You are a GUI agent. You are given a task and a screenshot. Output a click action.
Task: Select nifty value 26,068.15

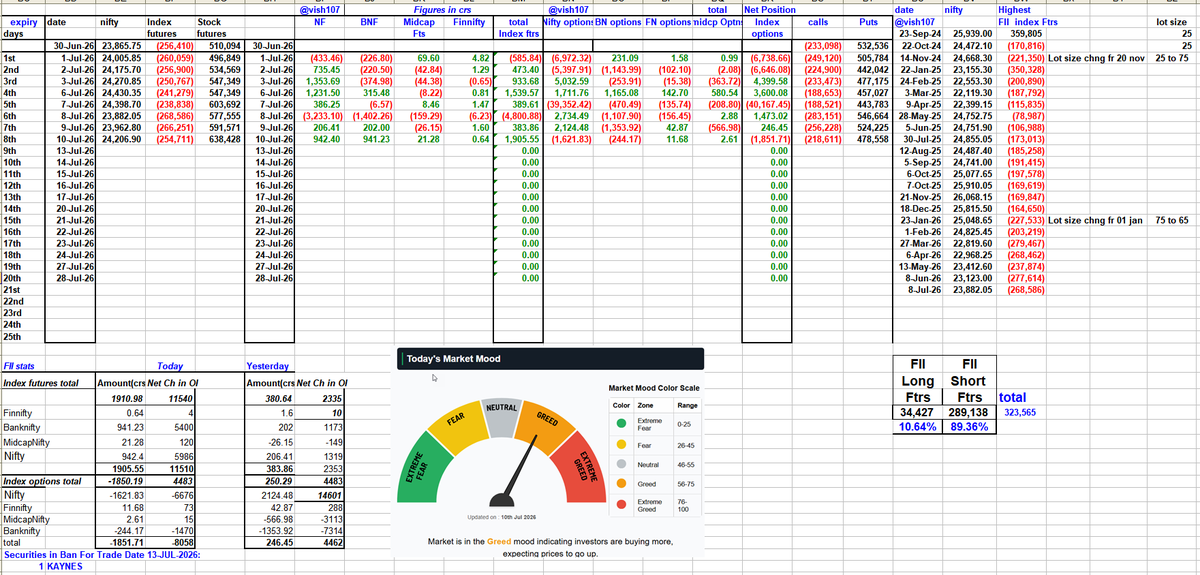[x=970, y=197]
